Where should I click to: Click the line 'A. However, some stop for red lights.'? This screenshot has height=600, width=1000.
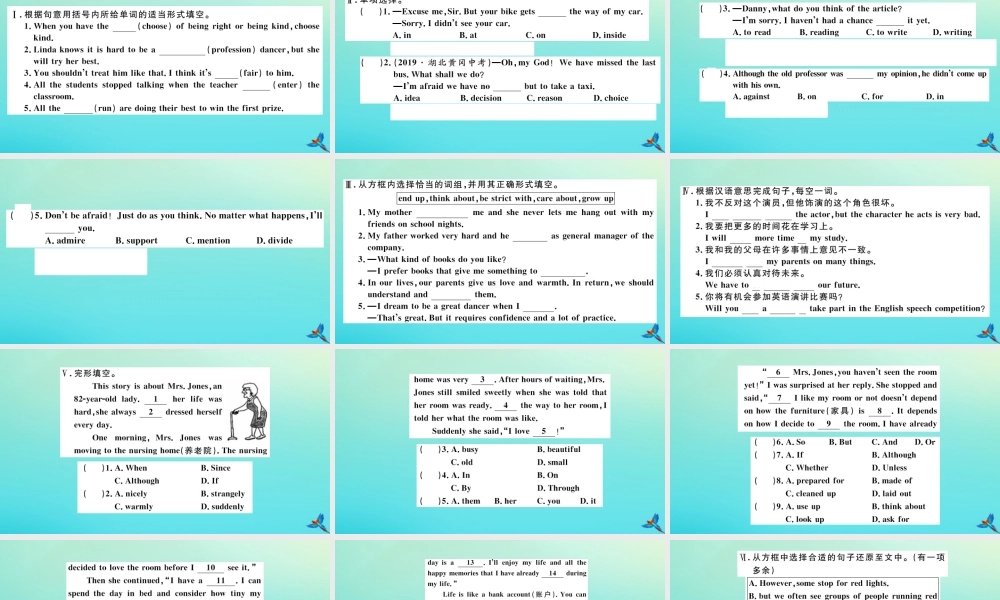click(819, 583)
